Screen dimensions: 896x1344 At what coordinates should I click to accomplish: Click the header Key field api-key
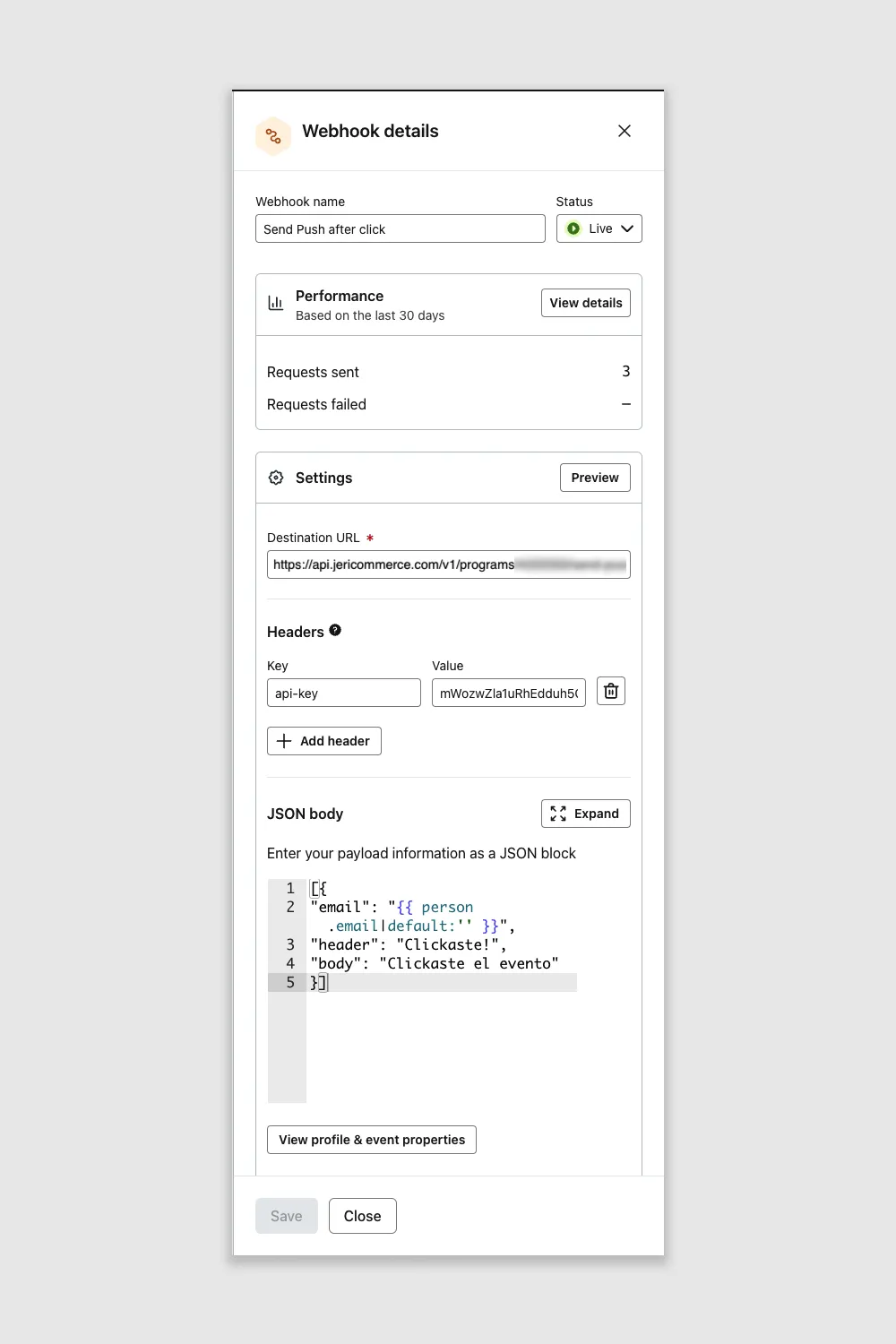tap(343, 693)
